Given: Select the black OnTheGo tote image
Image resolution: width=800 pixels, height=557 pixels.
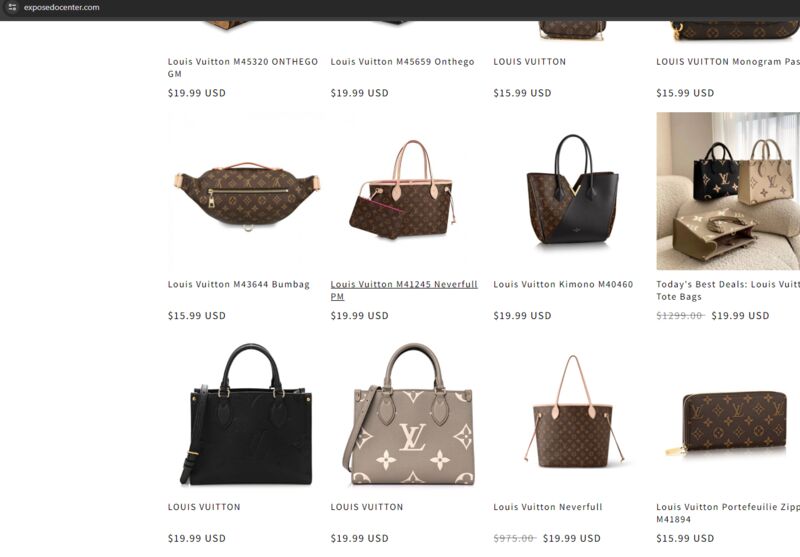Looking at the screenshot, I should (247, 414).
